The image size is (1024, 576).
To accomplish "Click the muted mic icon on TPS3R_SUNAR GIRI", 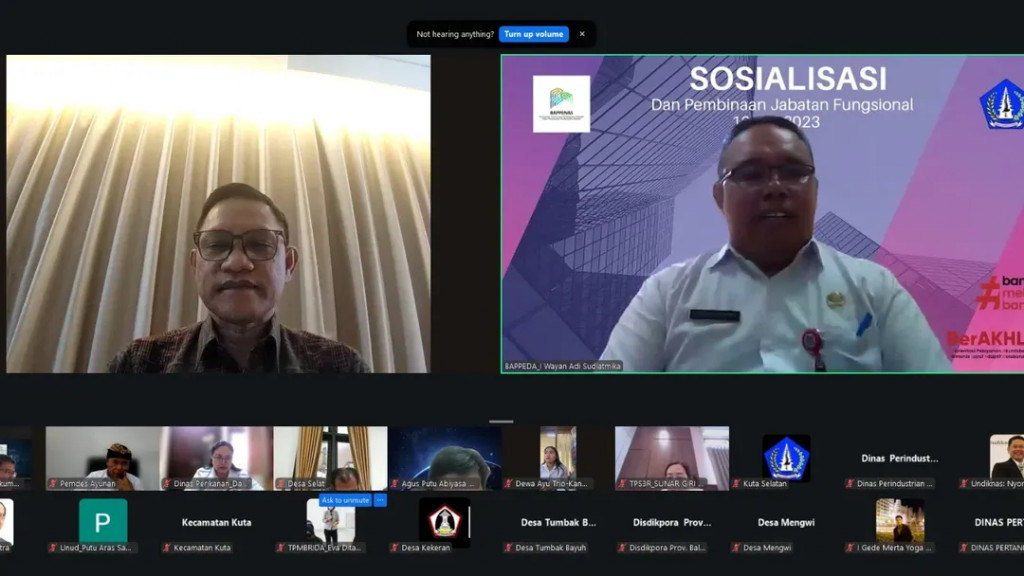I will [622, 484].
